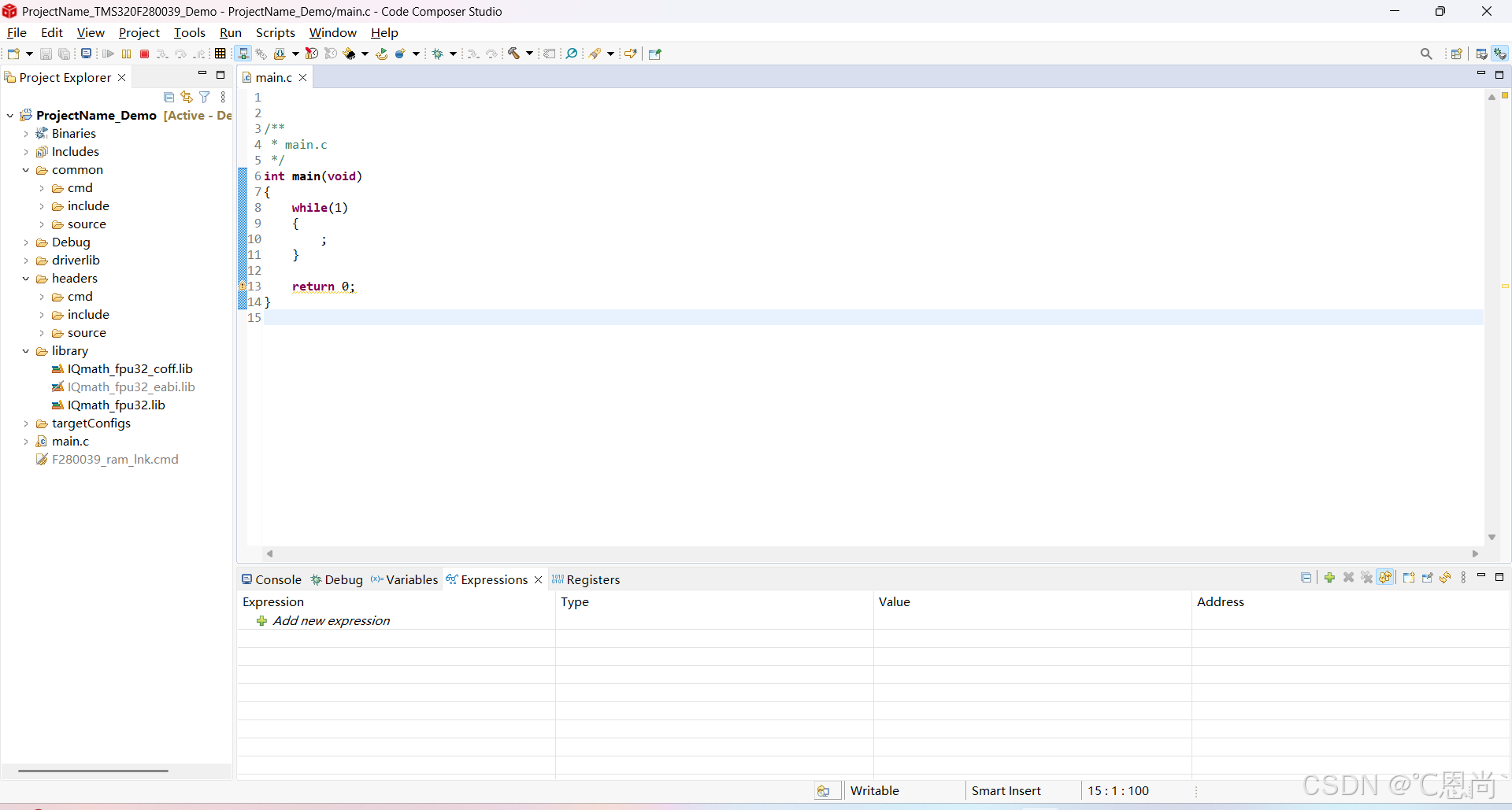Collapse the headers folder
Screen dimensions: 1512x810
point(26,279)
